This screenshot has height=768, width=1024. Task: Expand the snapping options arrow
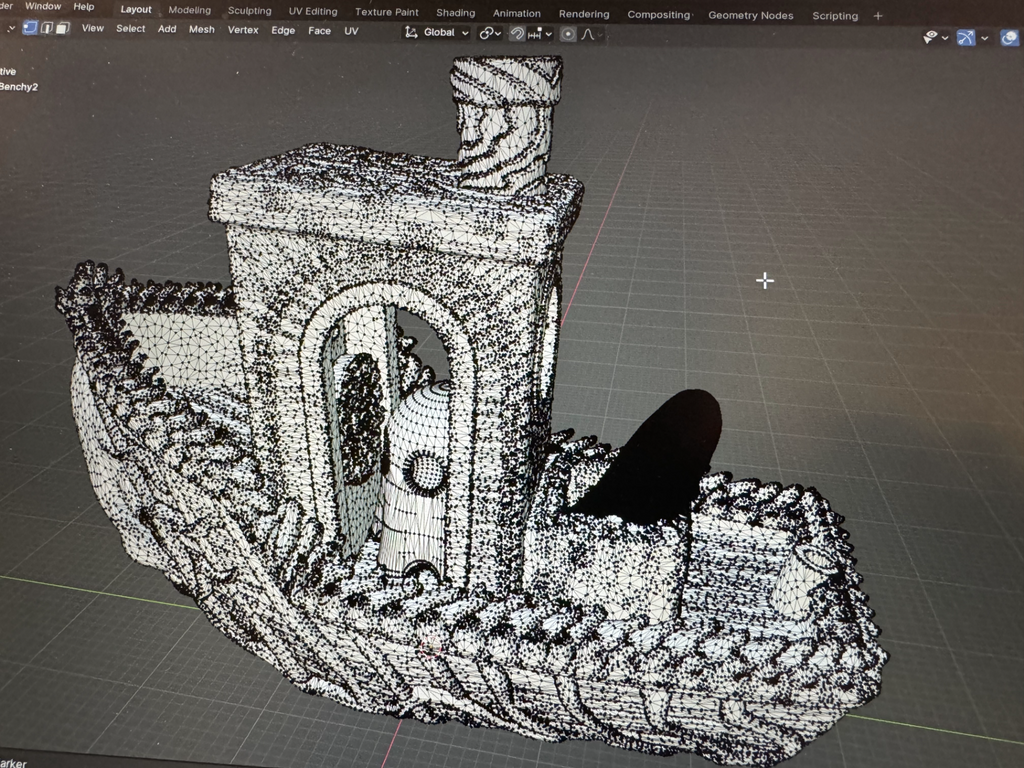(x=549, y=34)
